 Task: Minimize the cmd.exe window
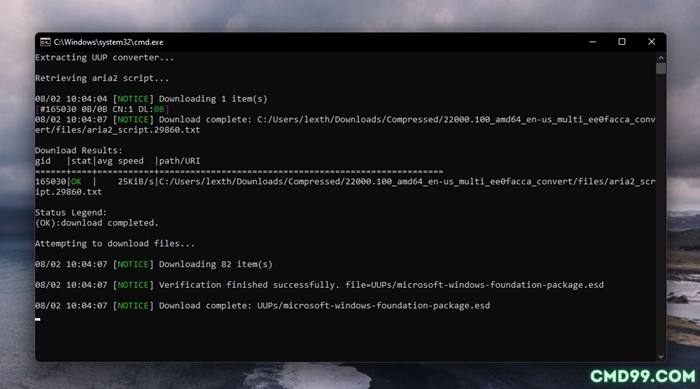point(593,42)
